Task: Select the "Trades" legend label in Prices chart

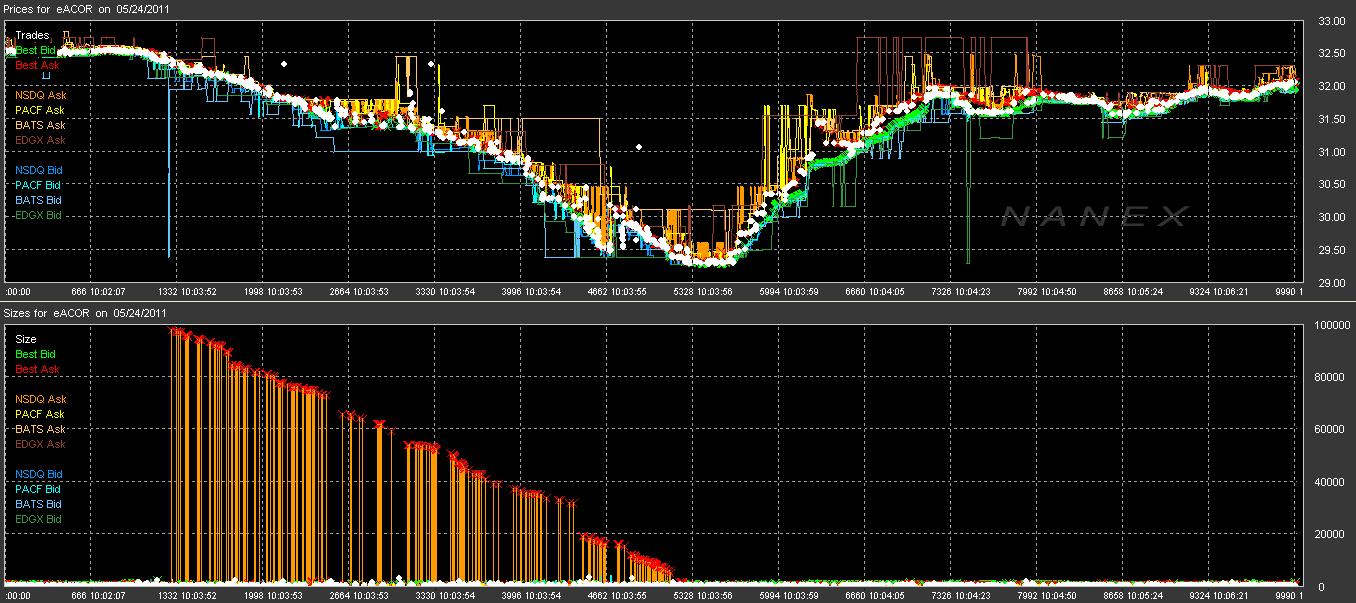Action: [32, 35]
